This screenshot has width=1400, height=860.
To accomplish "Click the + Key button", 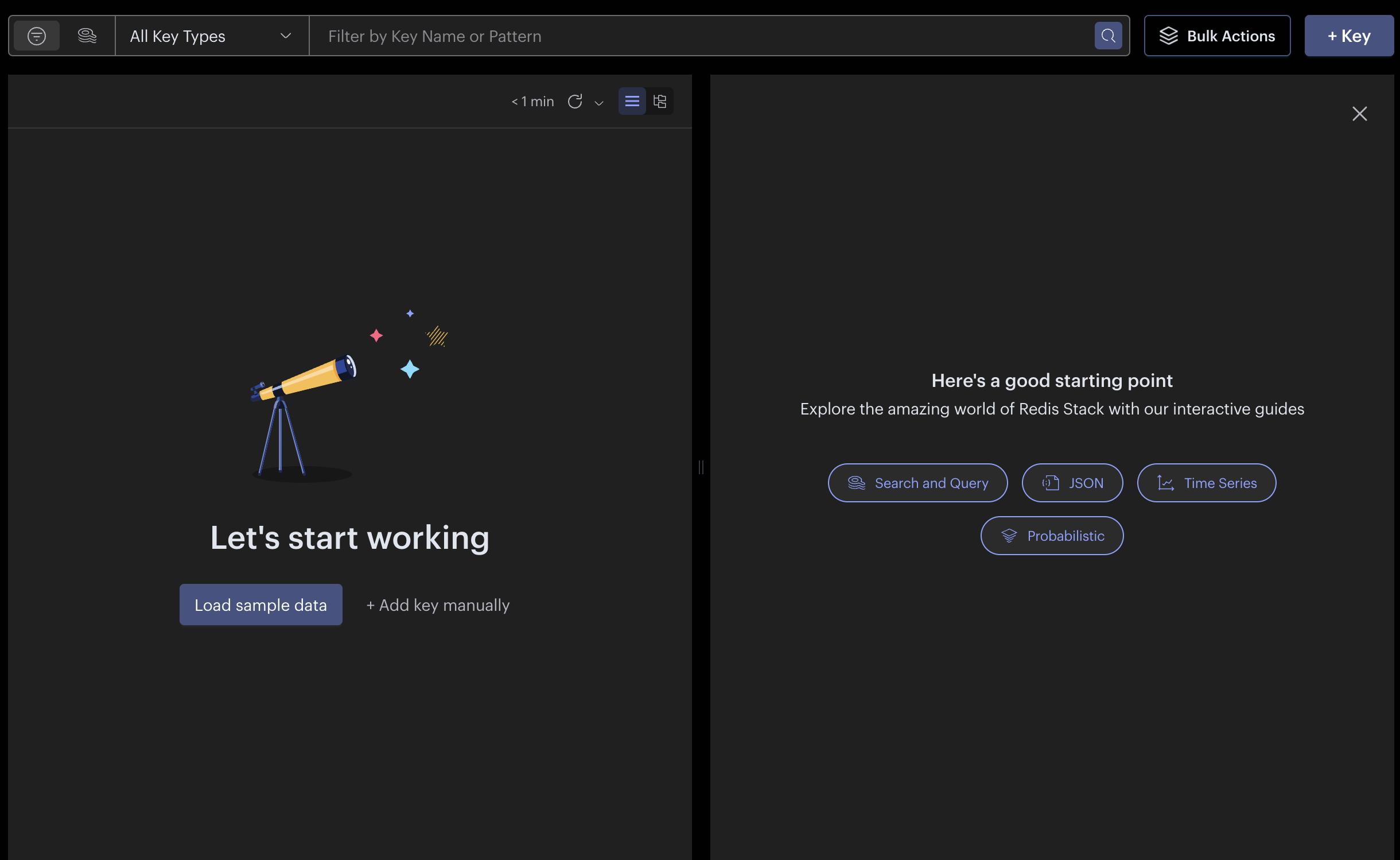I will pyautogui.click(x=1348, y=36).
